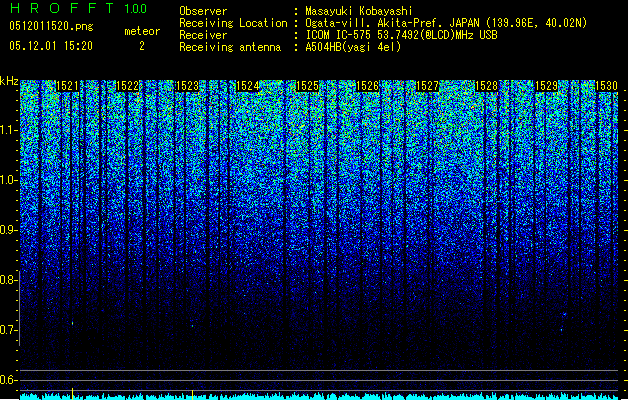This screenshot has height=400, width=629.
Task: Click the 0.7 kHz axis label
Action: (8, 330)
